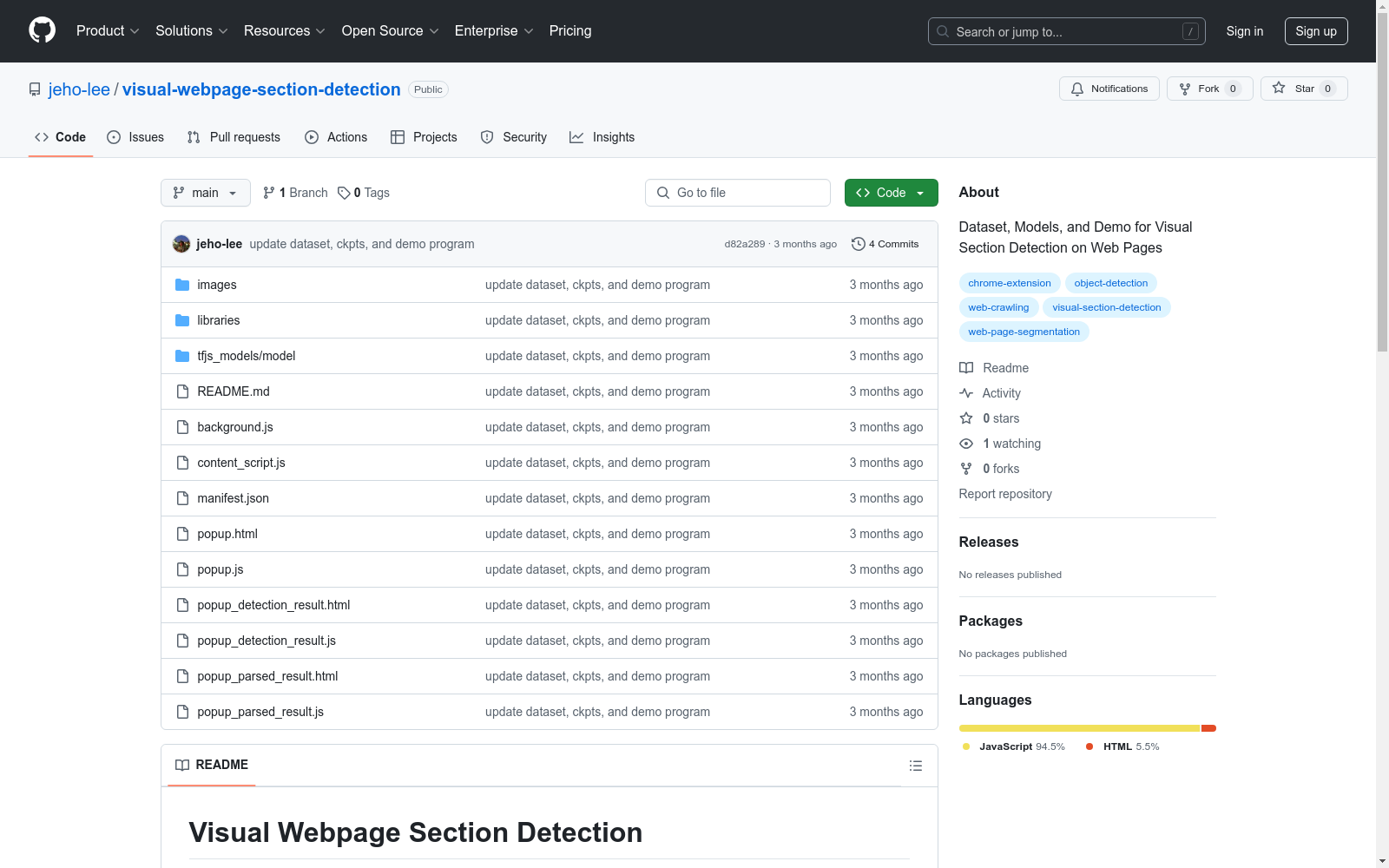The height and width of the screenshot is (868, 1389).
Task: Click the tfjs_models/model folder icon
Action: (182, 356)
